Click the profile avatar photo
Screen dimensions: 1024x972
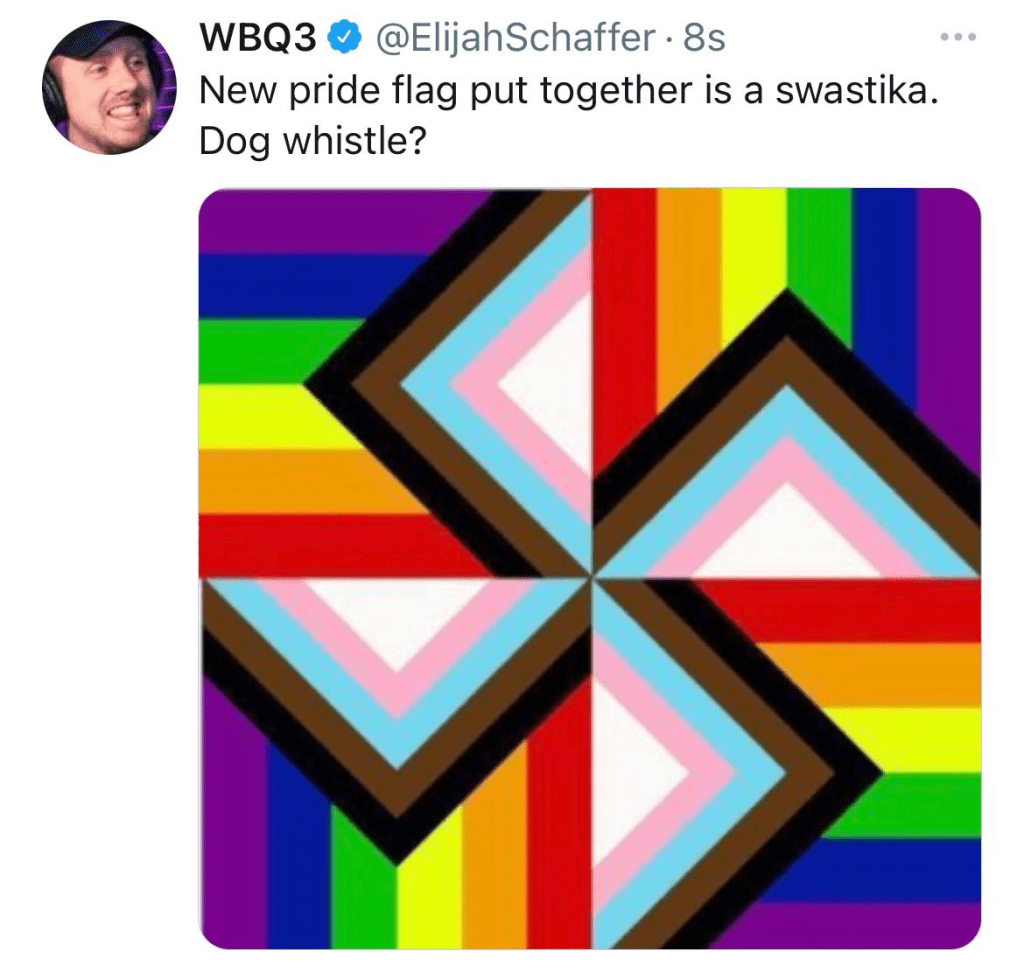(x=109, y=88)
